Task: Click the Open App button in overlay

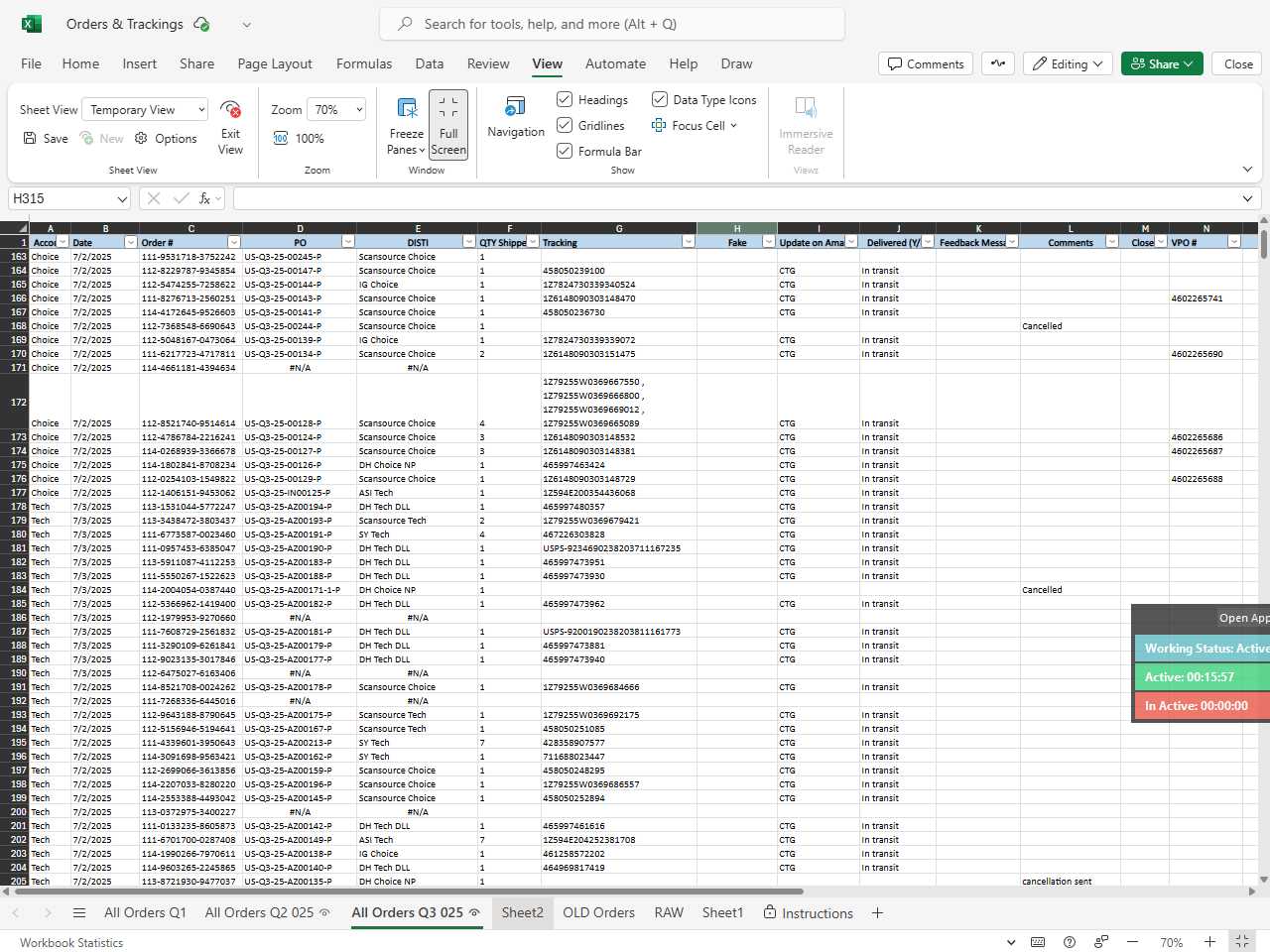Action: (x=1244, y=618)
